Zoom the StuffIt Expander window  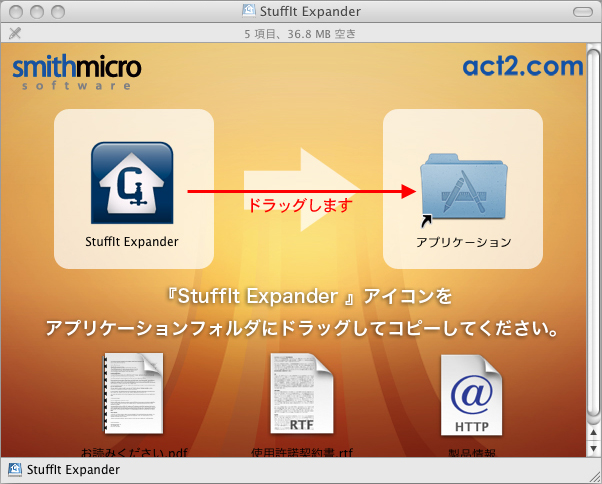58,12
